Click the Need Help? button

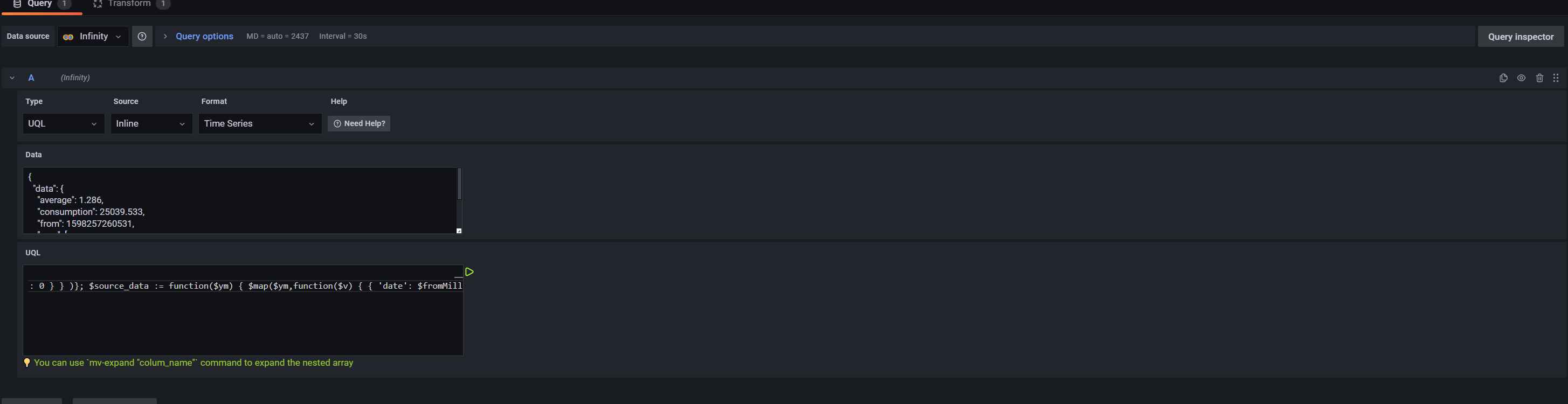[358, 123]
